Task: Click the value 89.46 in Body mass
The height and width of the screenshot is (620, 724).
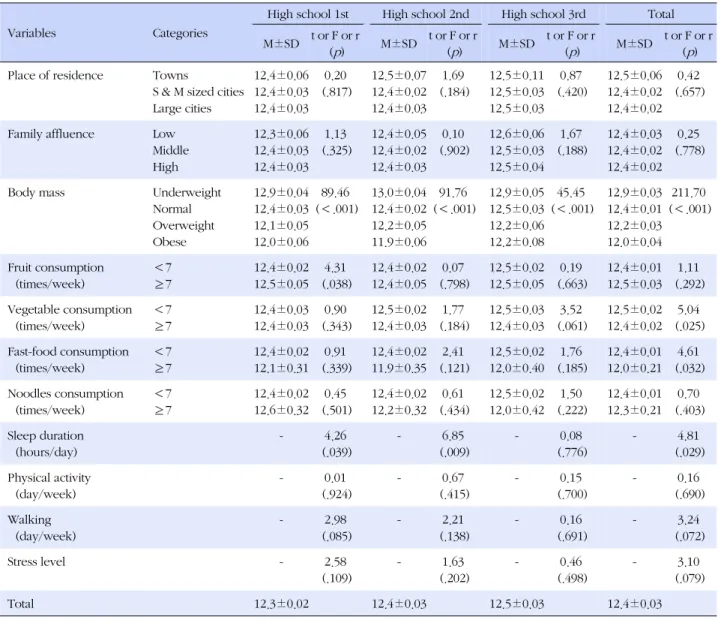Action: 335,193
